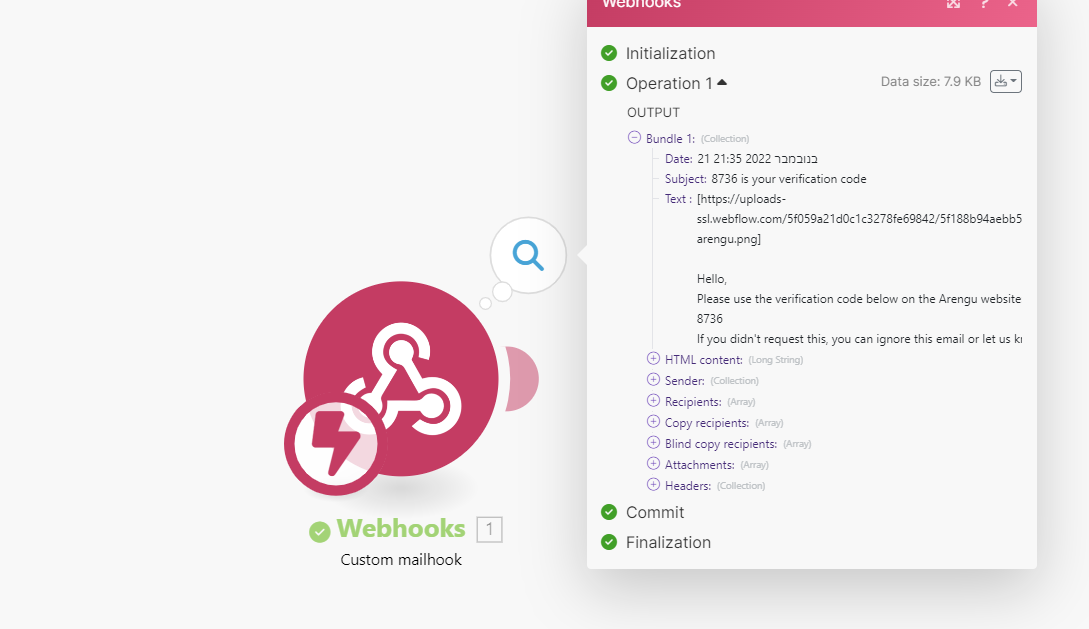1089x629 pixels.
Task: Click the OUTPUT section heading
Action: coord(654,112)
